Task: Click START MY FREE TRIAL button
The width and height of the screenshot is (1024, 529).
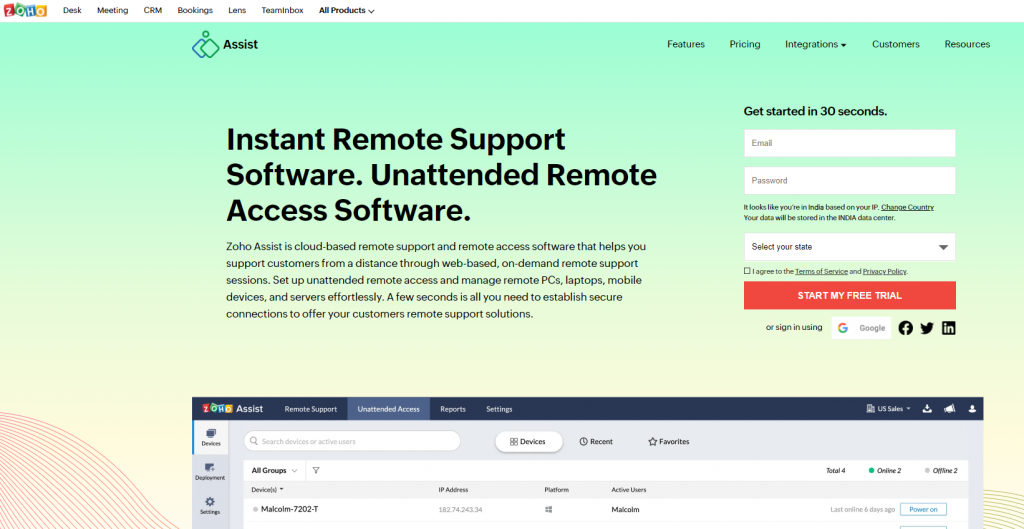Action: point(849,295)
